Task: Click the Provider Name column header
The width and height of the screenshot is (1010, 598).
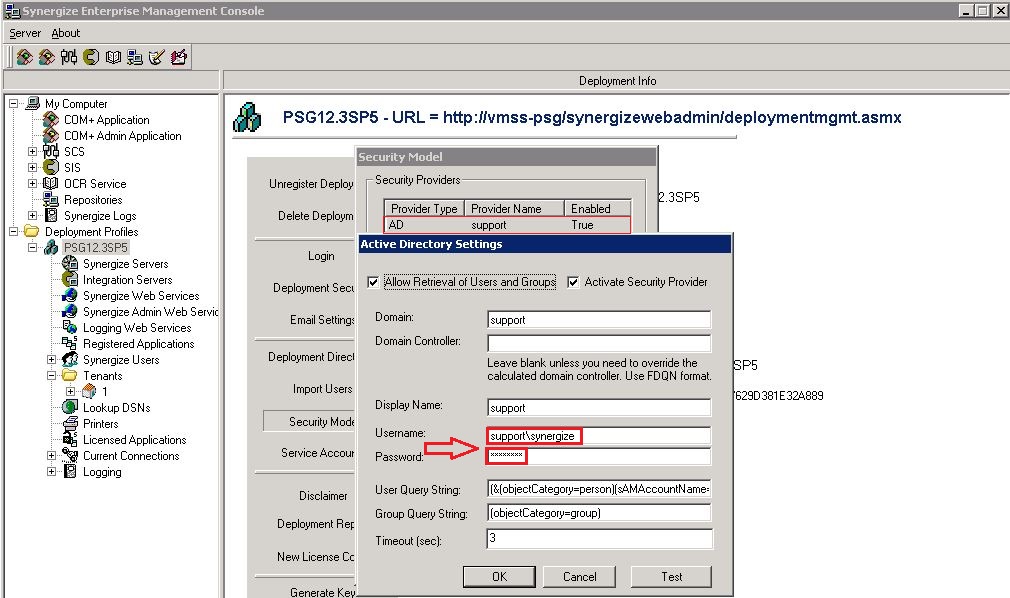Action: pos(514,209)
